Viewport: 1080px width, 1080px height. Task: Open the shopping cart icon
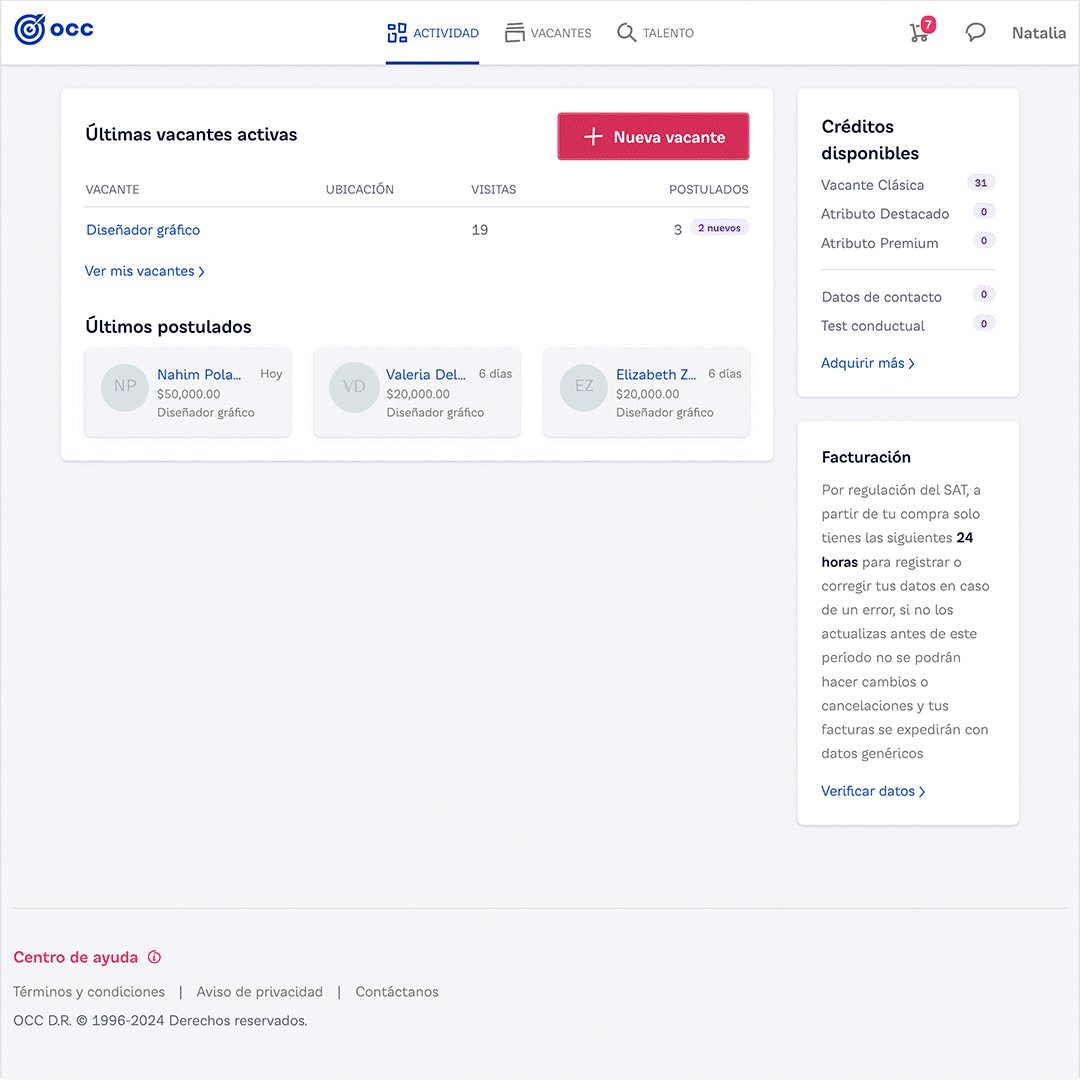click(918, 33)
